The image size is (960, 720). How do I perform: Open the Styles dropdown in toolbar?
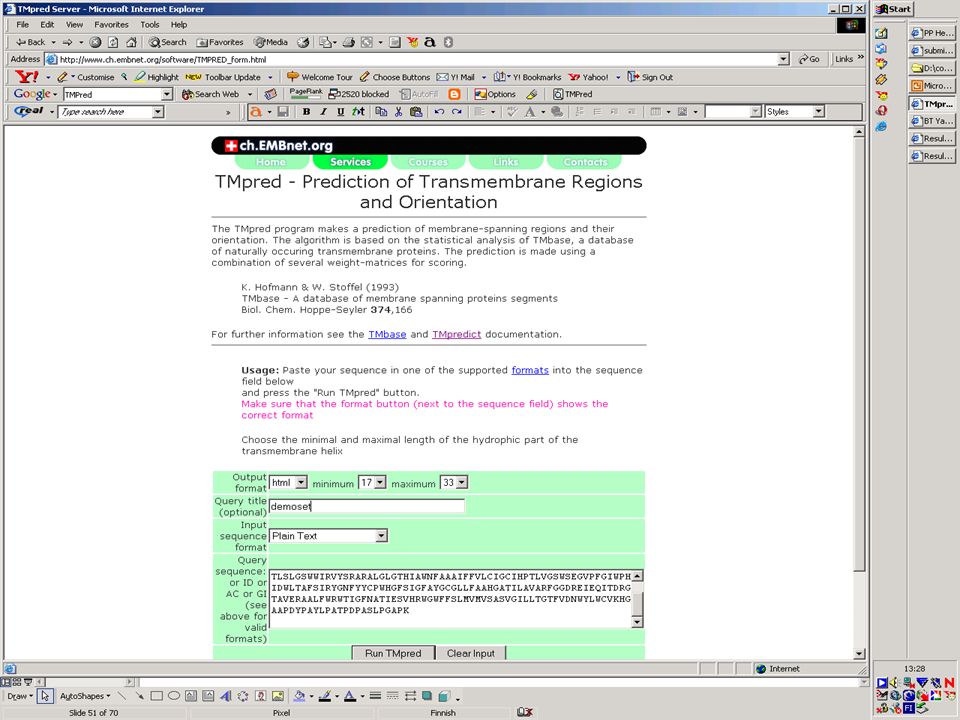click(x=818, y=111)
